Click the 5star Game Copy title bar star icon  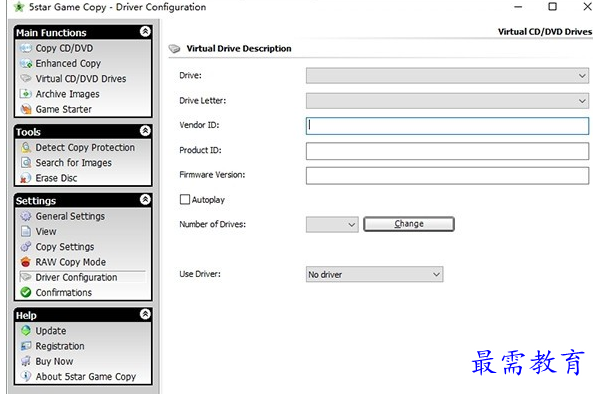(19, 7)
